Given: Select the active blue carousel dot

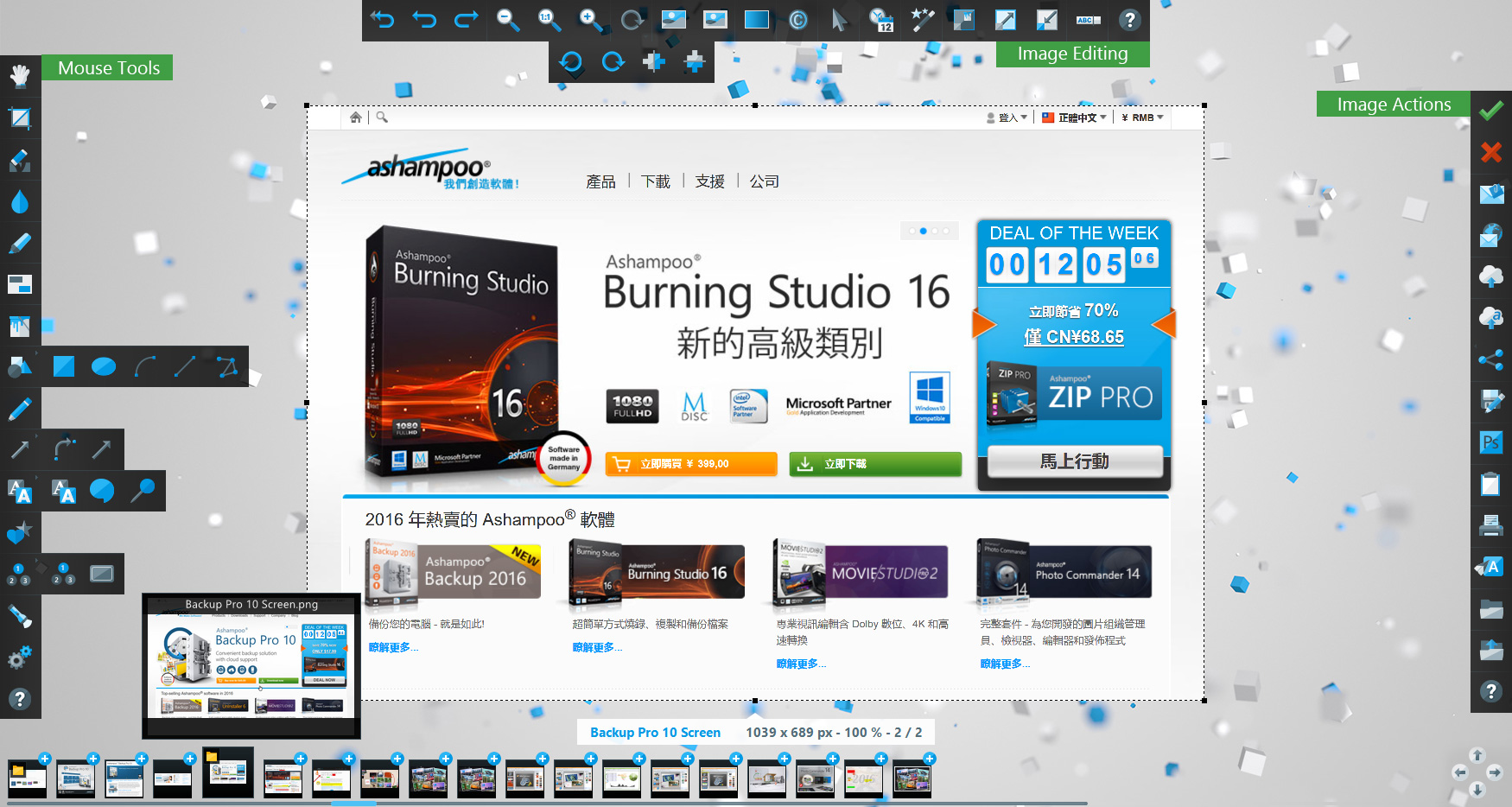Looking at the screenshot, I should pyautogui.click(x=924, y=231).
